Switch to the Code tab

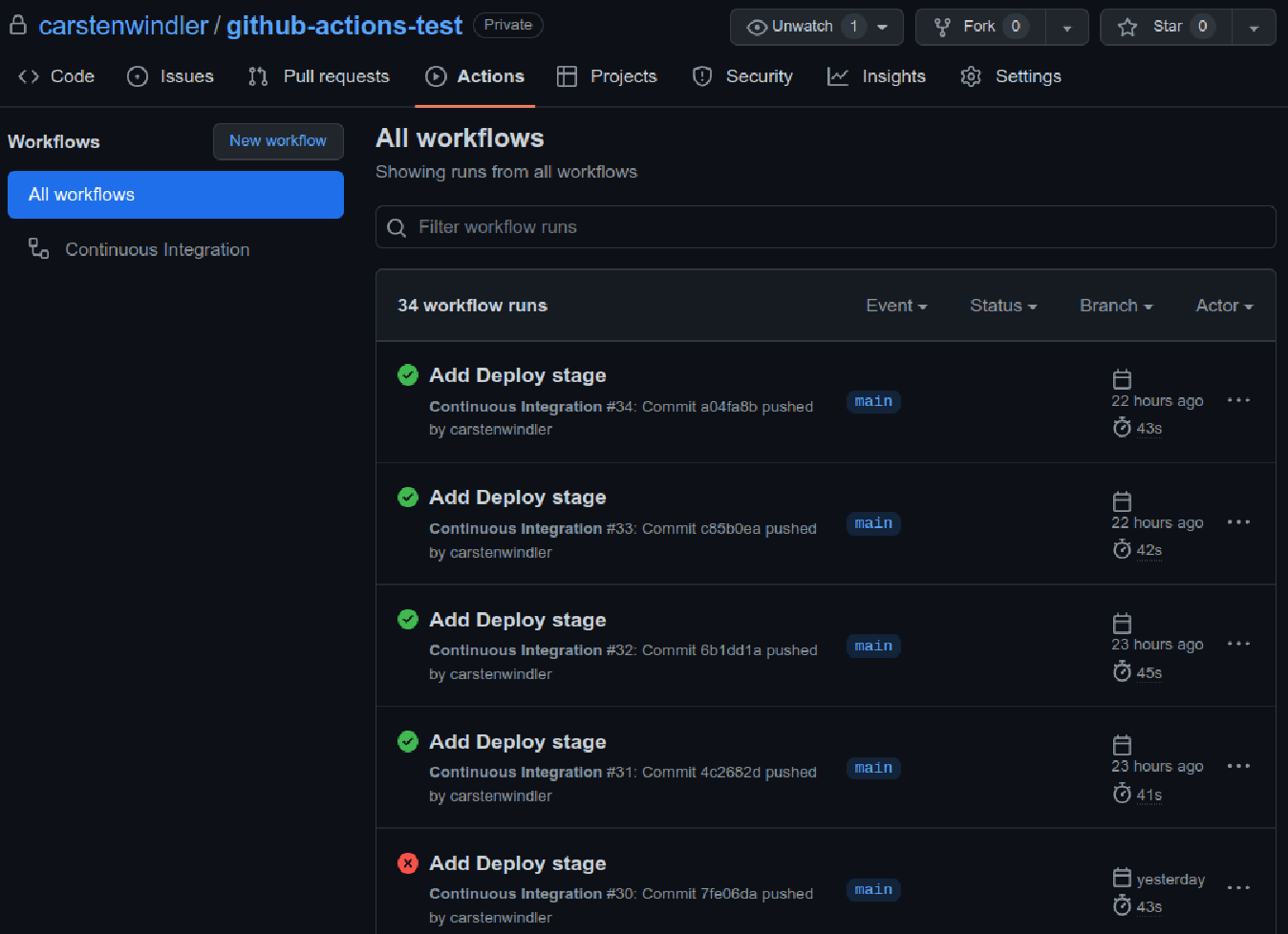click(x=56, y=76)
